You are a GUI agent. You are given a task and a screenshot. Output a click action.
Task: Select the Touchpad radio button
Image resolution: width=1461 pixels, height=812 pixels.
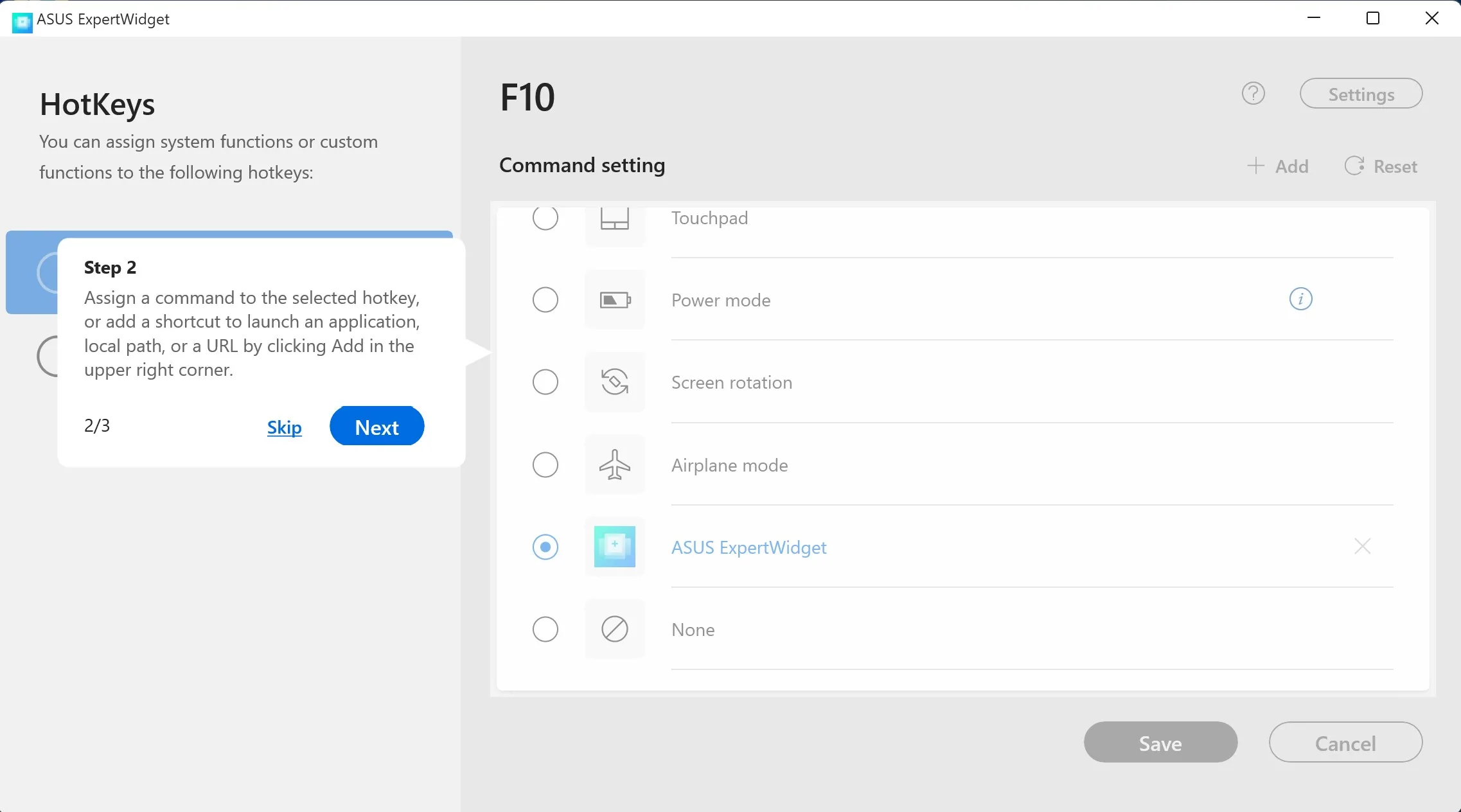[x=545, y=218]
